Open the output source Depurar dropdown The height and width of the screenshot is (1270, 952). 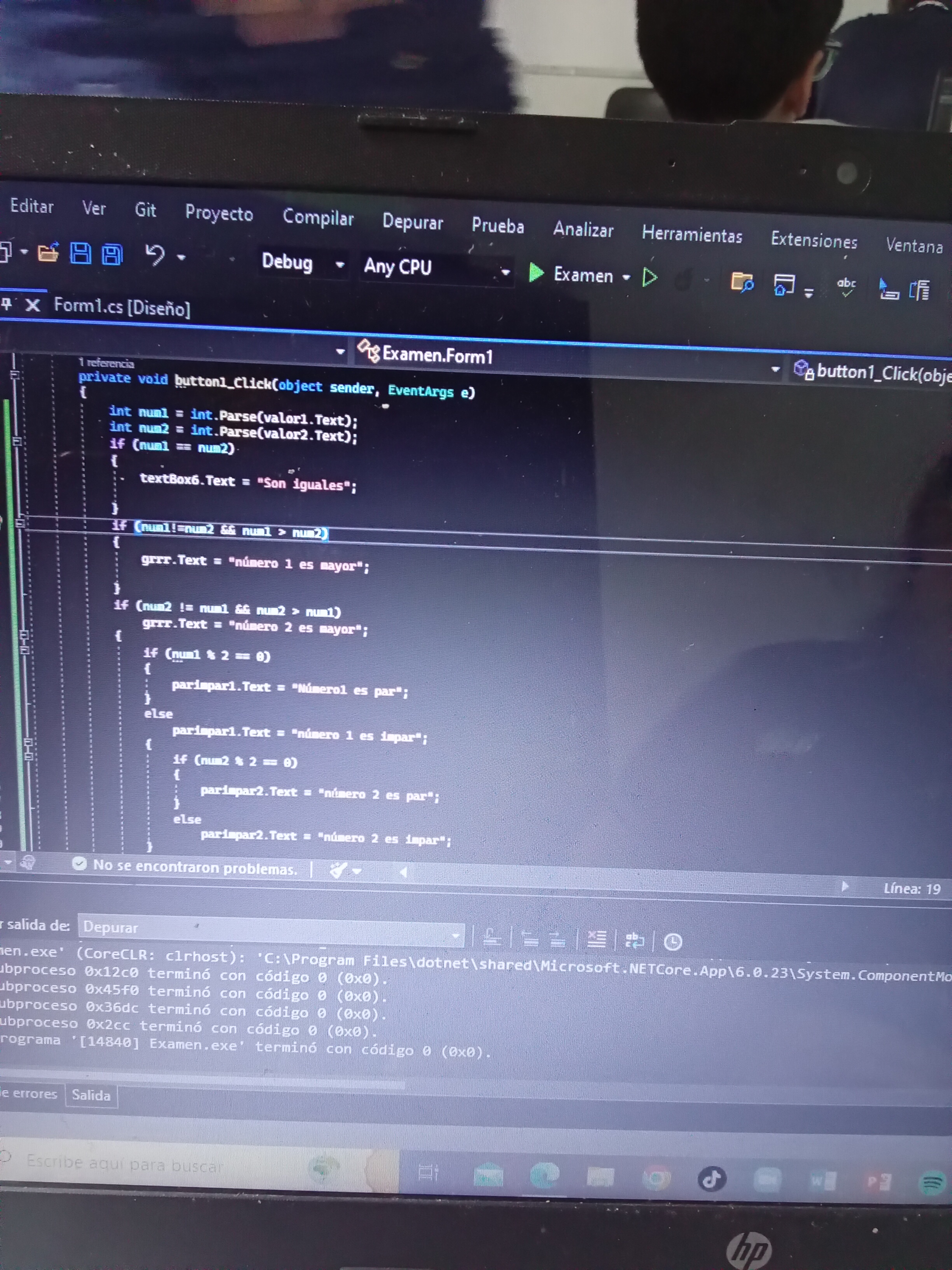(456, 936)
